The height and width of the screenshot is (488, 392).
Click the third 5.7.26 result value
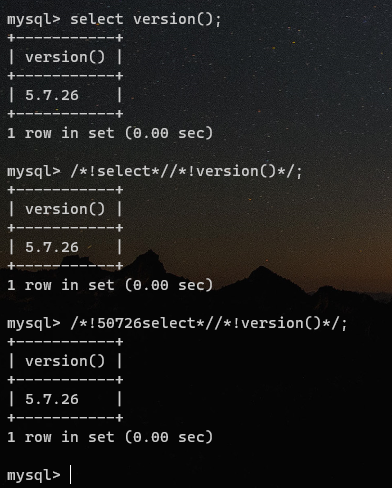pyautogui.click(x=52, y=399)
